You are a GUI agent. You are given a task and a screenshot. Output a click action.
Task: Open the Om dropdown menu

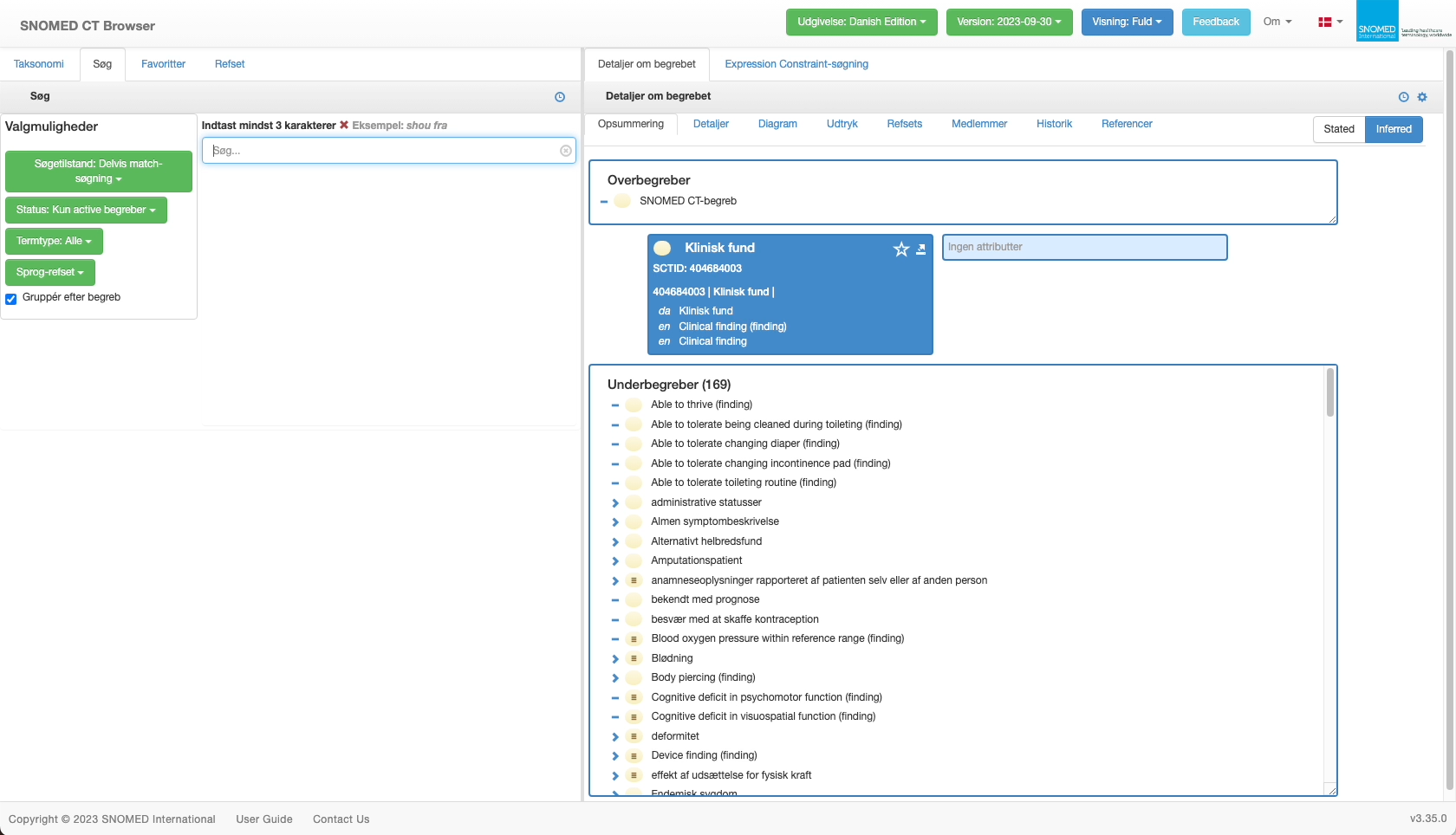tap(1277, 22)
